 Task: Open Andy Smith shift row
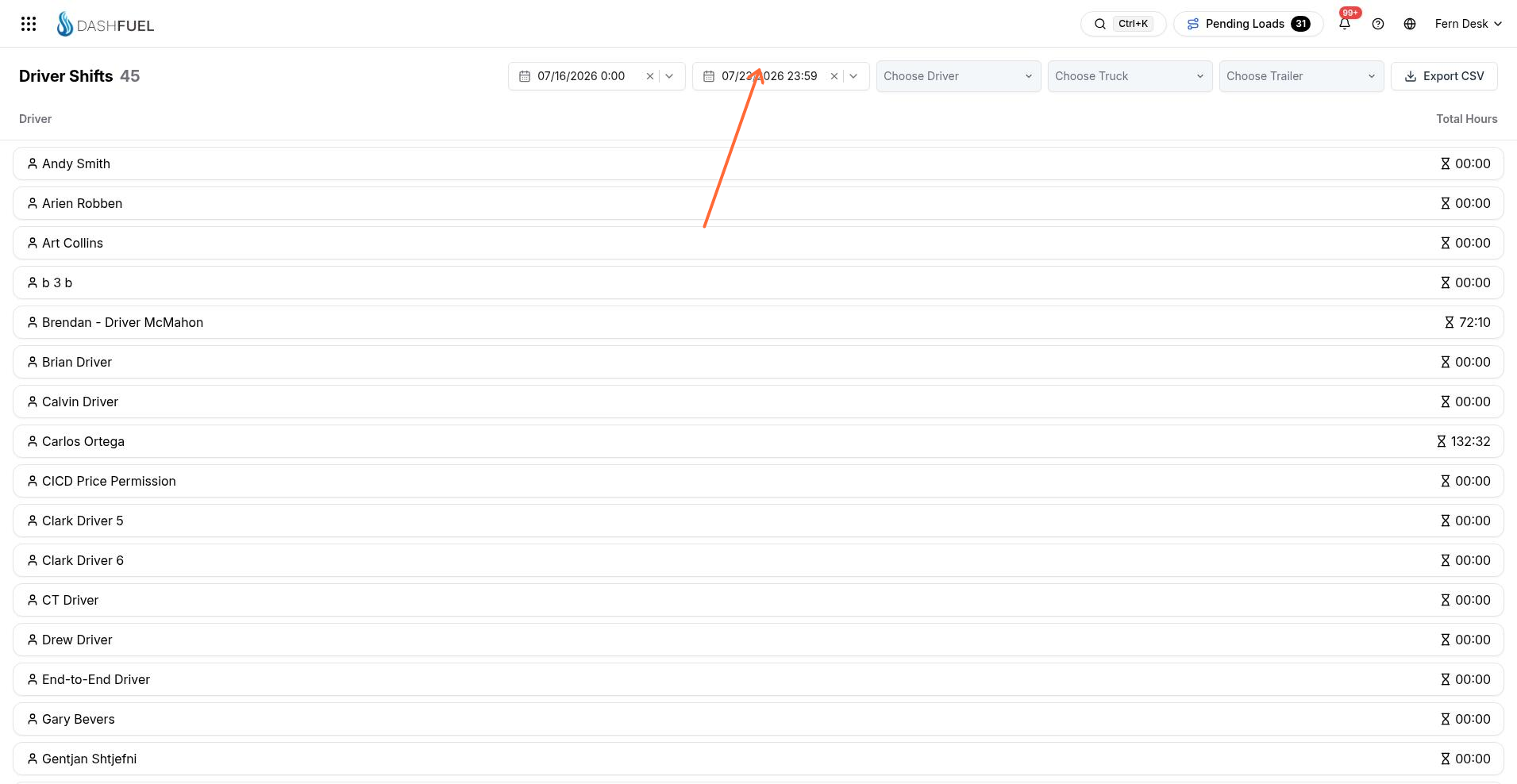click(x=758, y=163)
